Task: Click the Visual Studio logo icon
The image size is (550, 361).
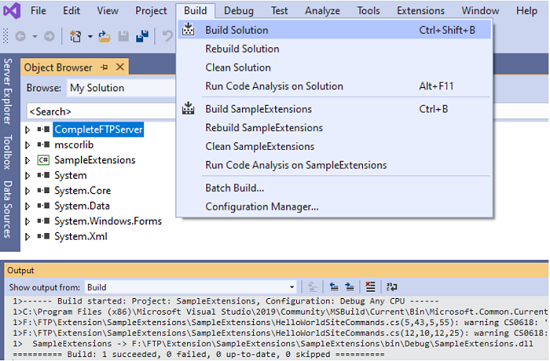Action: (12, 11)
